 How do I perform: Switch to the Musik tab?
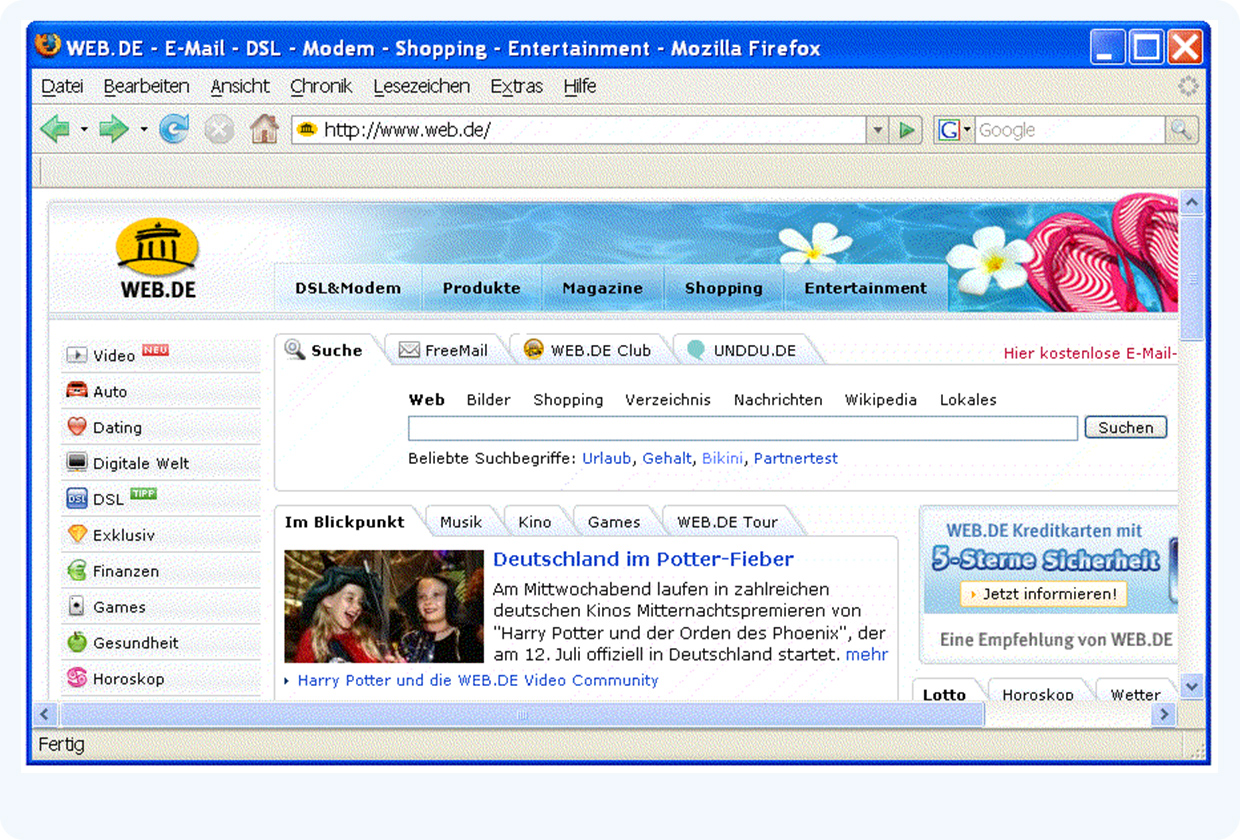(x=462, y=521)
